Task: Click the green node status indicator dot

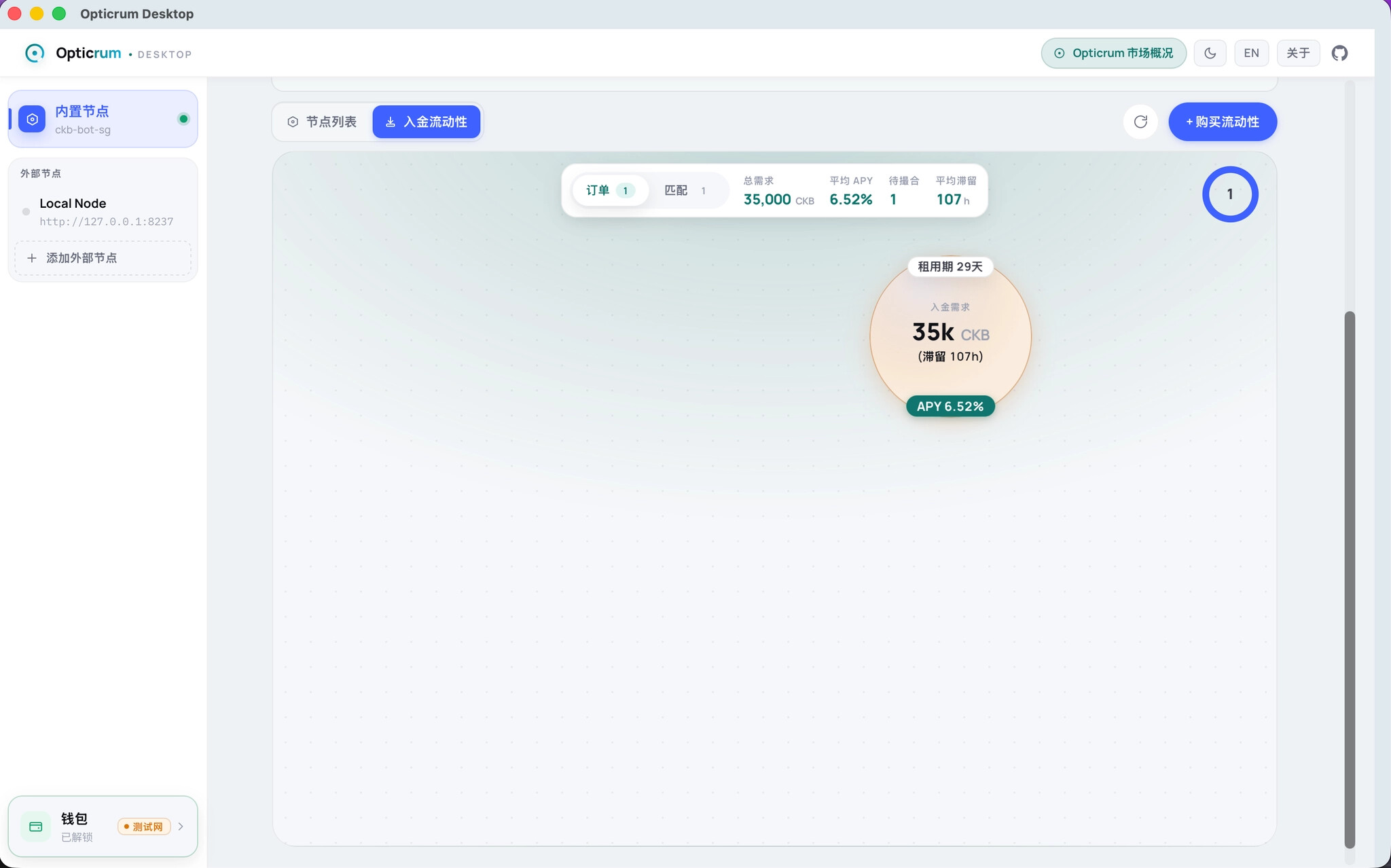Action: click(x=183, y=119)
